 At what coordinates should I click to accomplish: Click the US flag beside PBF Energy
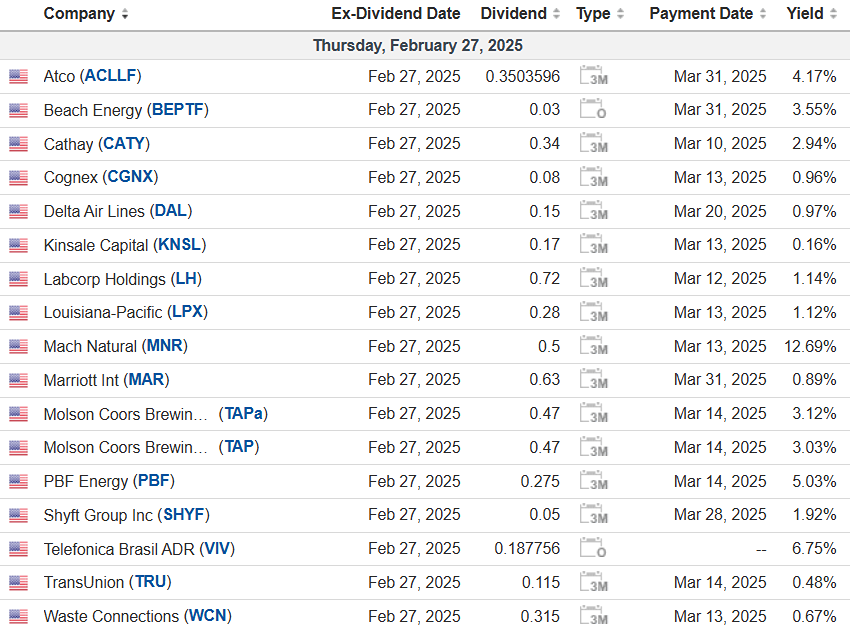click(x=18, y=482)
